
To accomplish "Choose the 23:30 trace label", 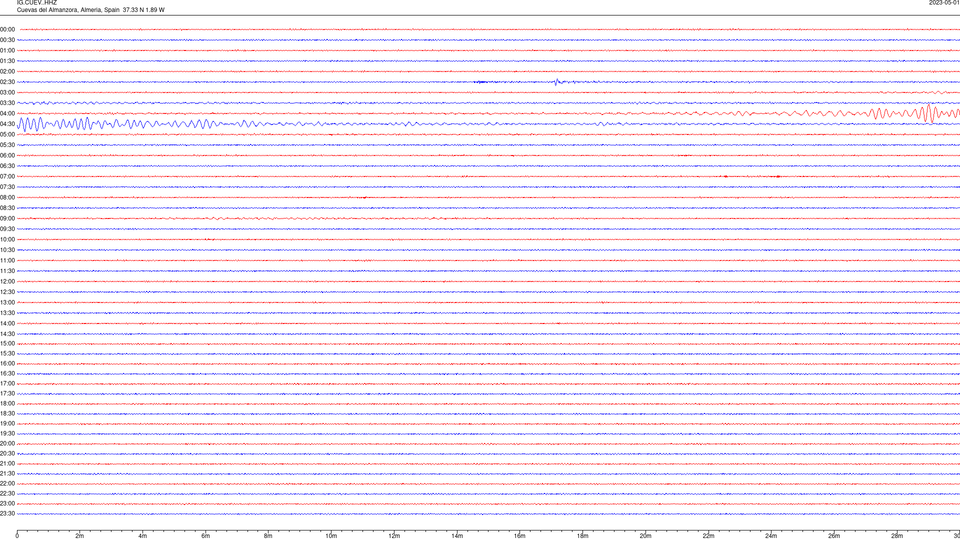I will [x=7, y=514].
